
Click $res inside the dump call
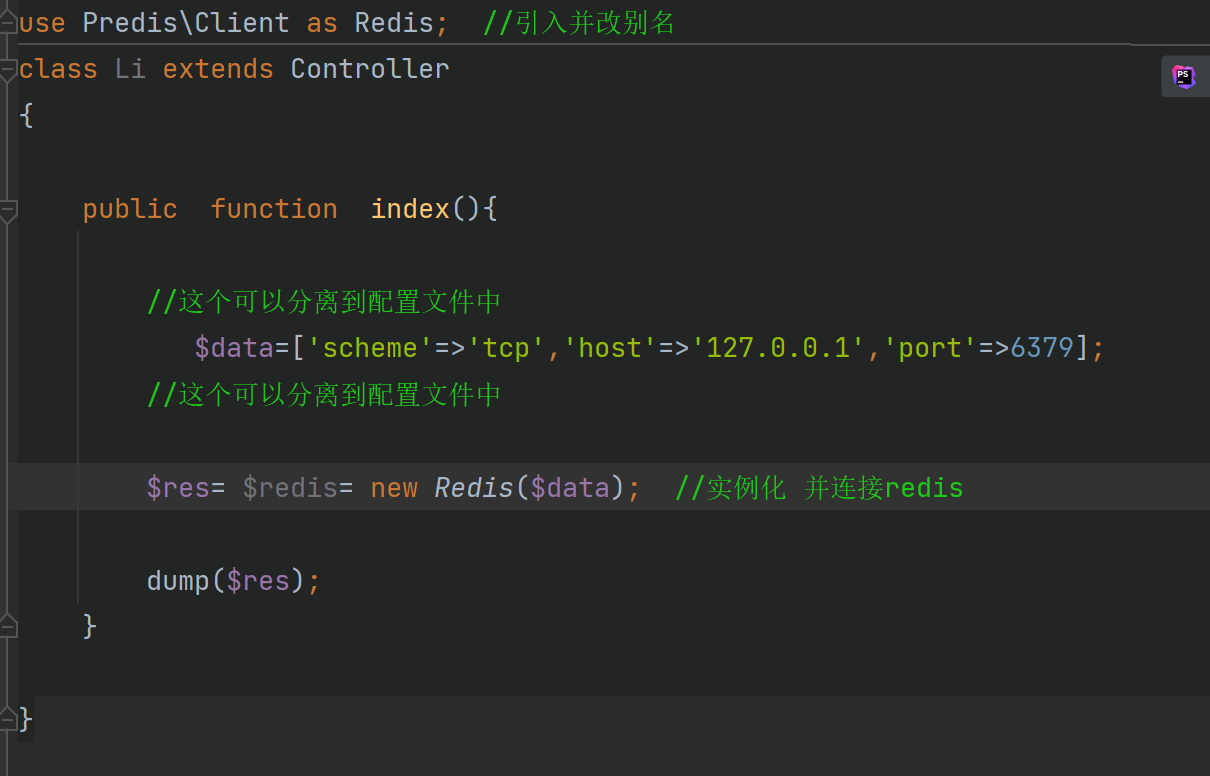258,580
